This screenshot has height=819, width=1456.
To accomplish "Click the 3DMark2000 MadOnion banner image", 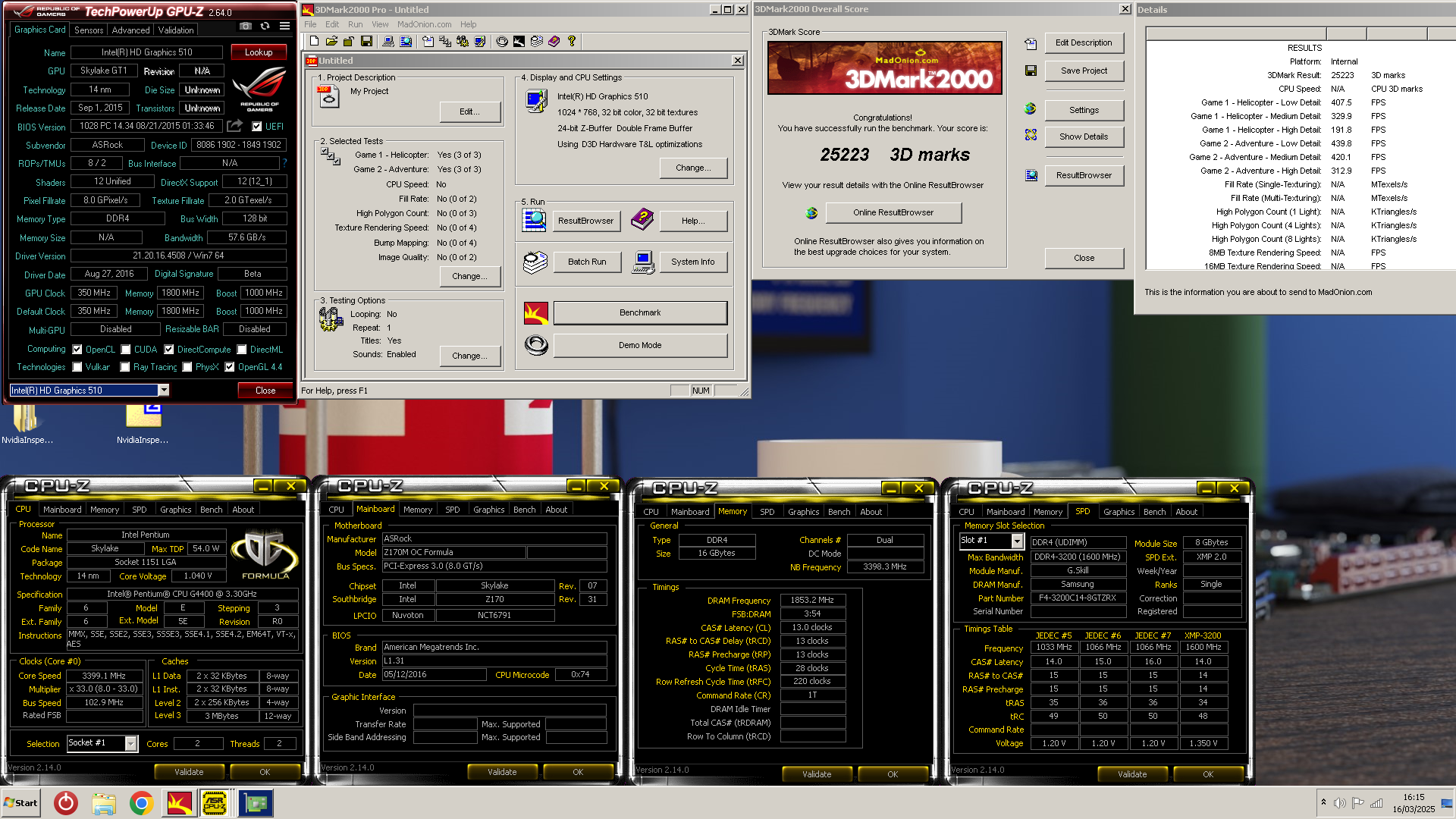I will tap(884, 67).
